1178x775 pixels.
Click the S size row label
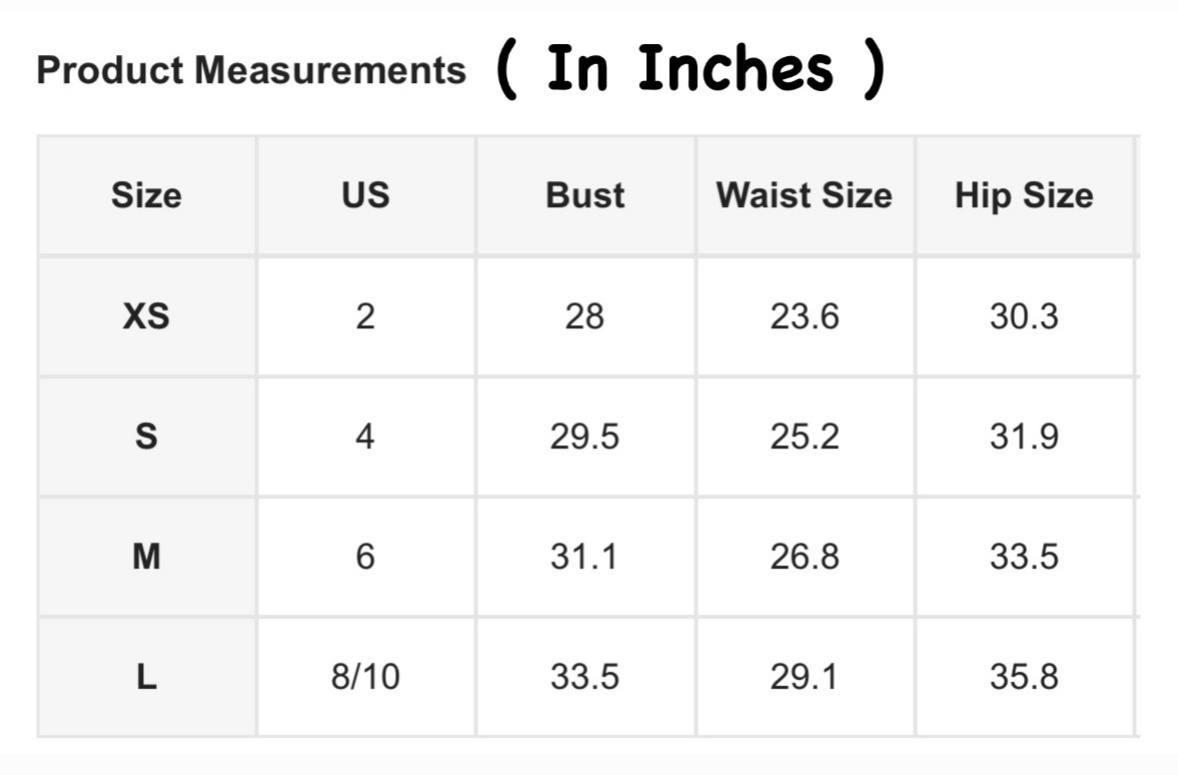tap(146, 436)
